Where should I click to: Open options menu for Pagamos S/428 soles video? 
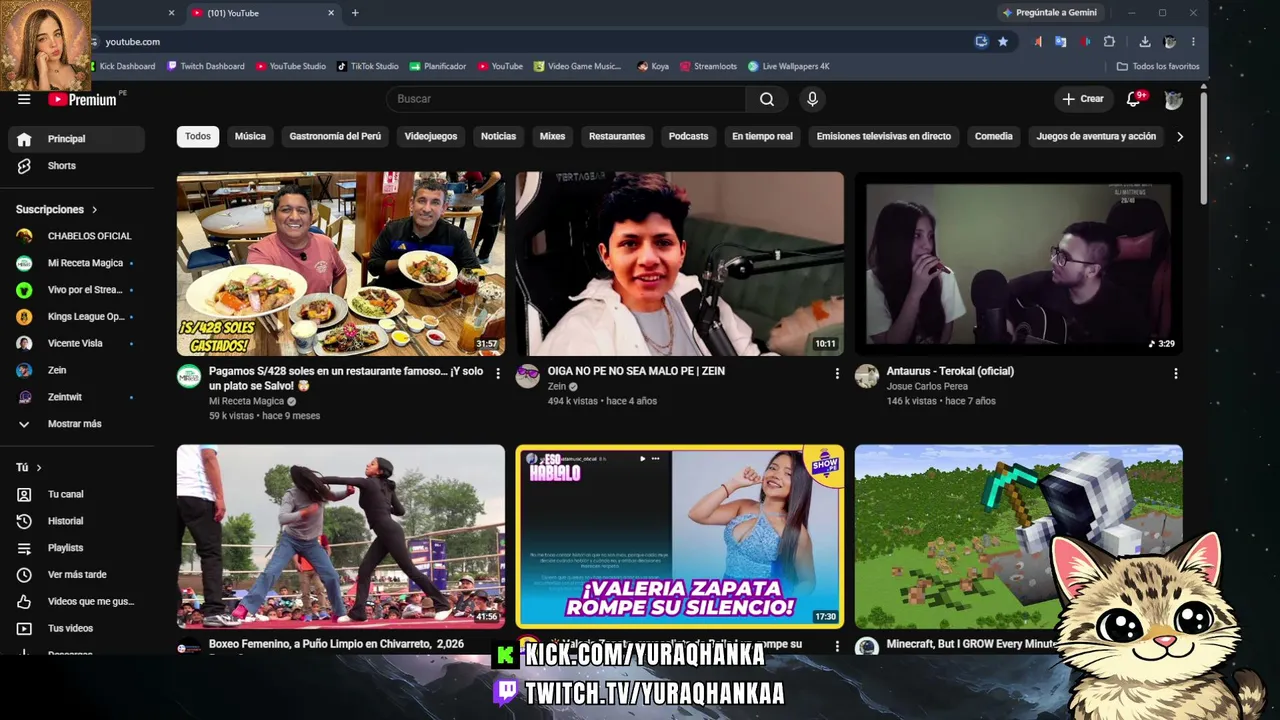[x=498, y=374]
